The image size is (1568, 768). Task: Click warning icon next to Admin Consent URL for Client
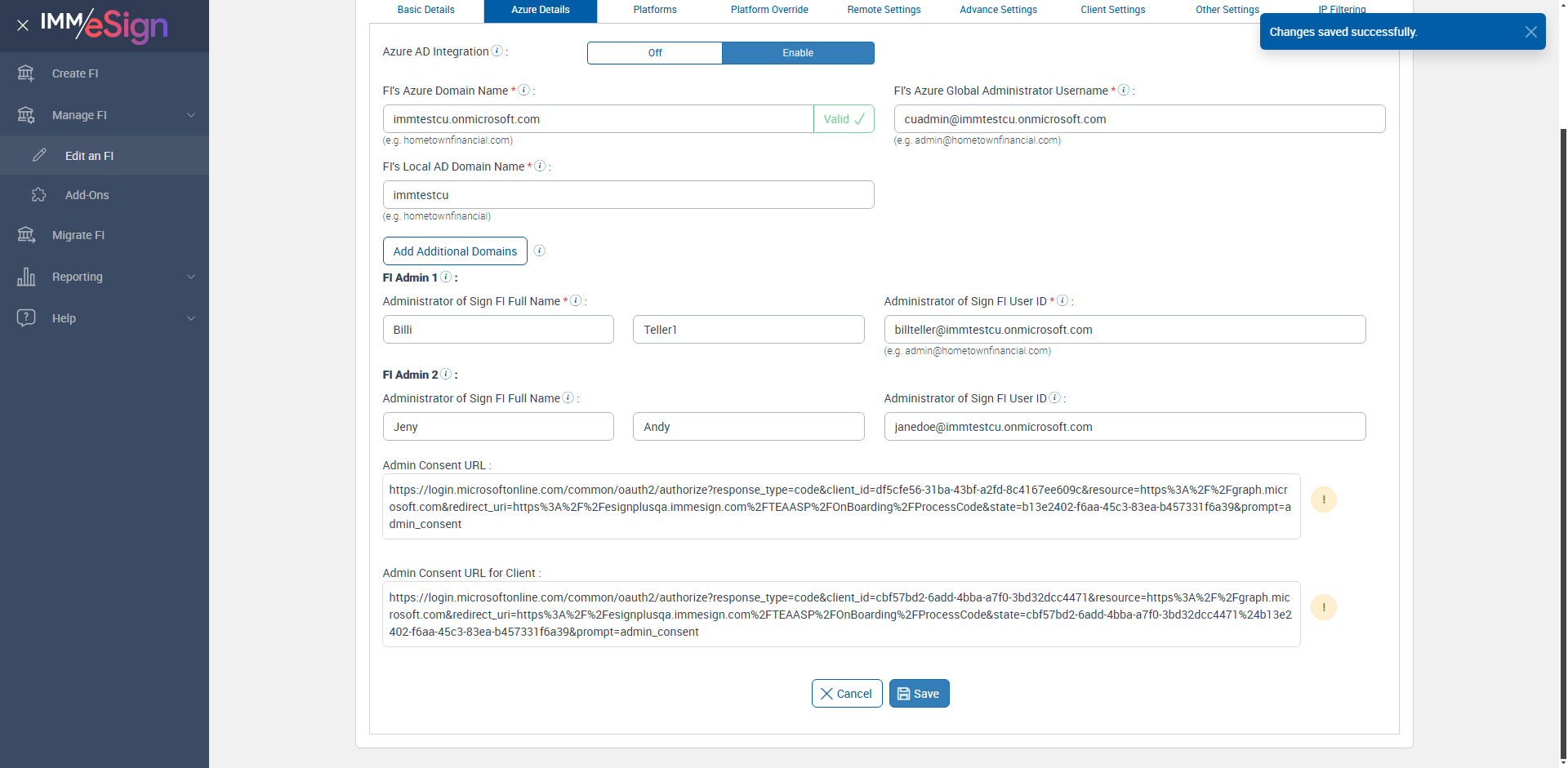(x=1324, y=607)
